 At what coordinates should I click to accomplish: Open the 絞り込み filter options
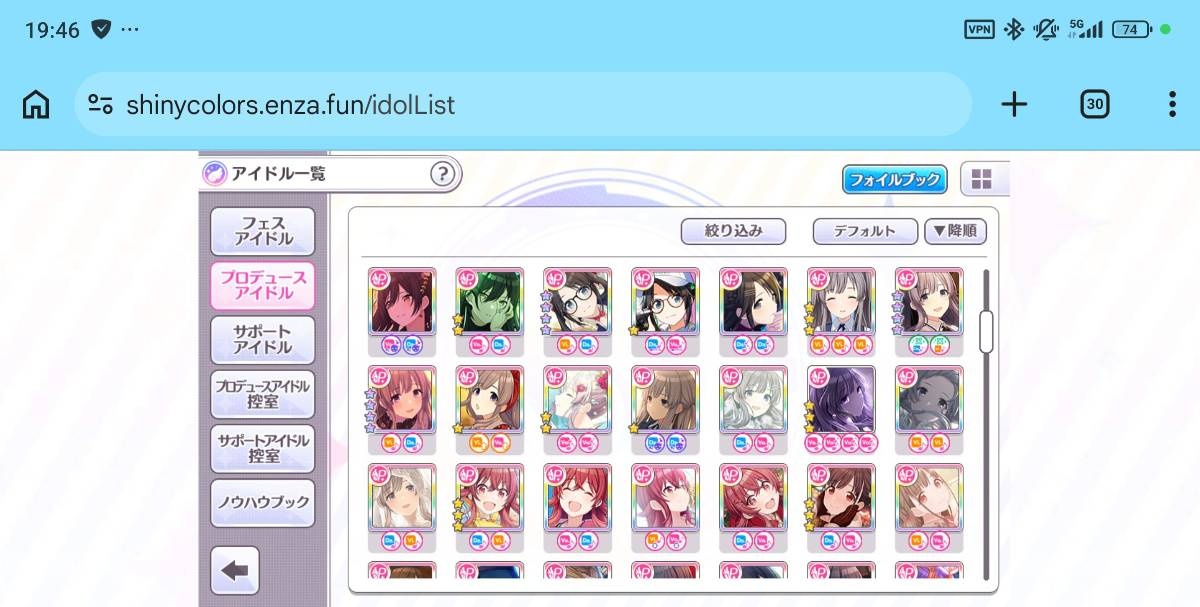[x=733, y=231]
